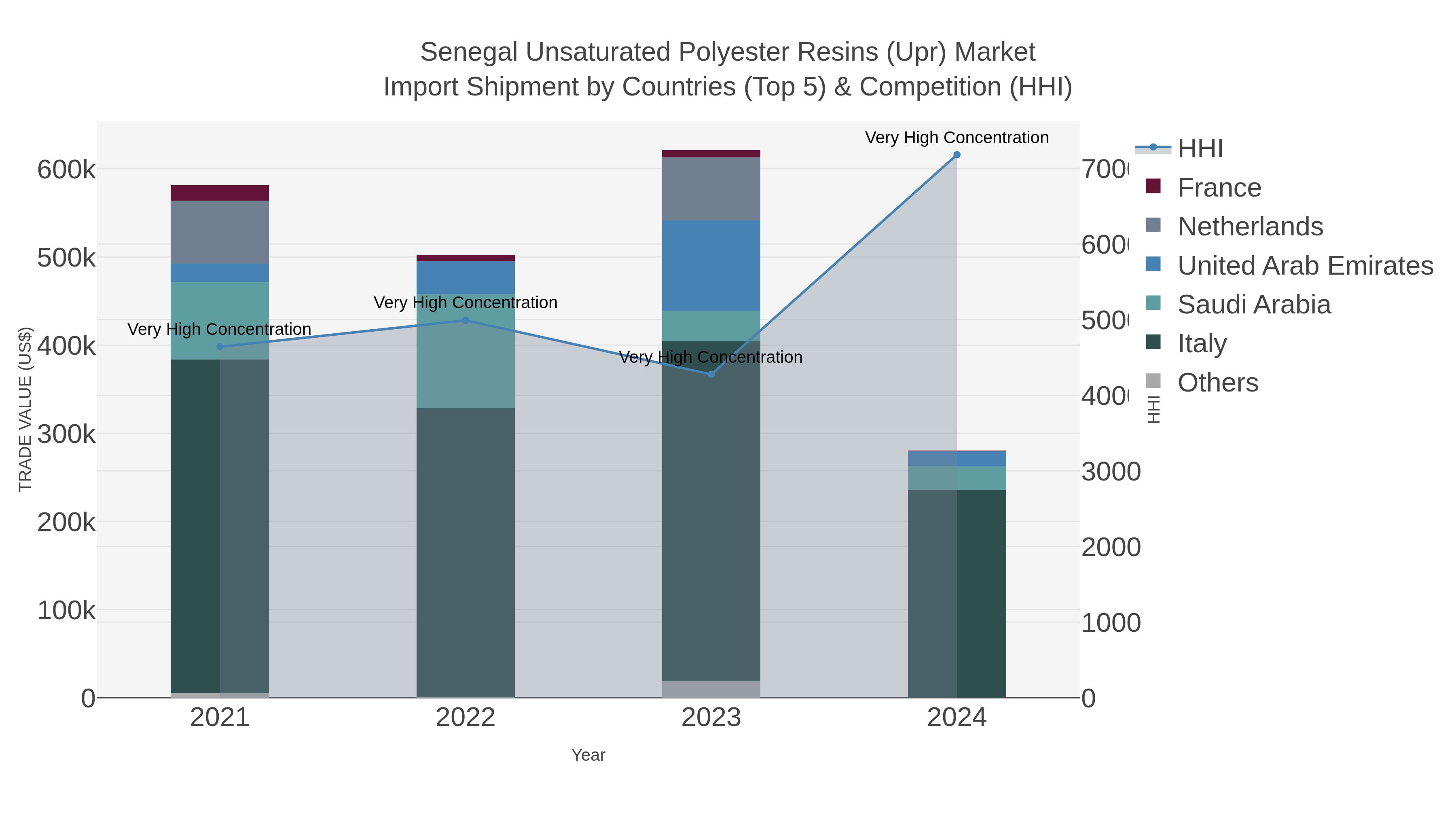Click the 2023 United Arab Emirates segment

pos(711,266)
